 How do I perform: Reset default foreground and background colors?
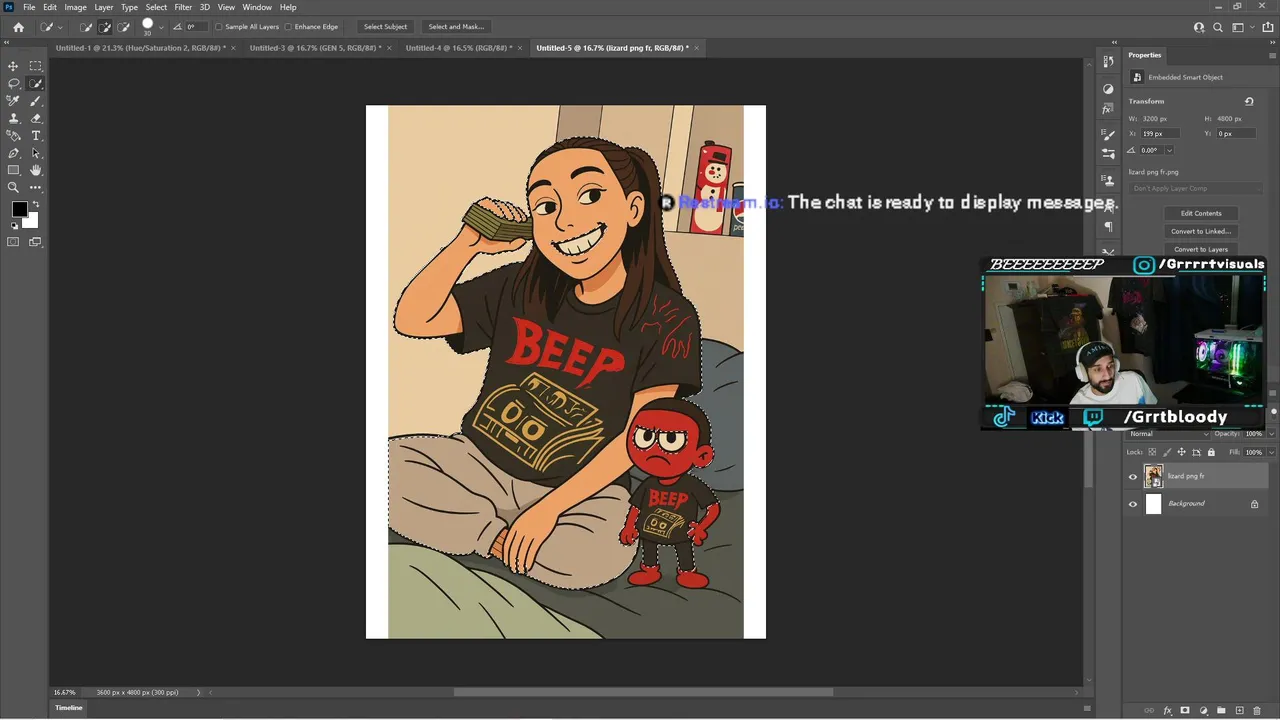[14, 226]
